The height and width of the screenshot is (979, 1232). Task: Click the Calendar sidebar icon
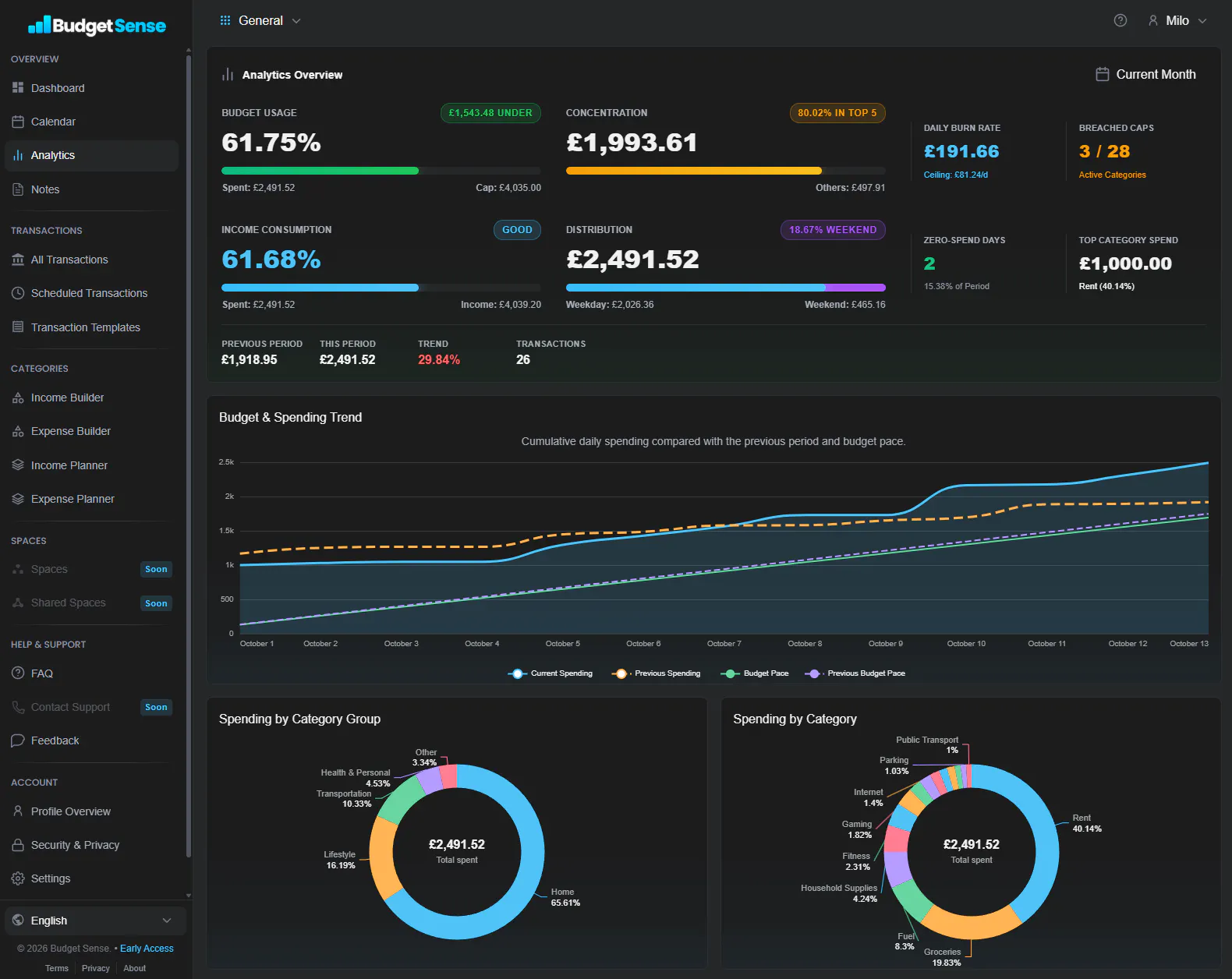pyautogui.click(x=18, y=122)
